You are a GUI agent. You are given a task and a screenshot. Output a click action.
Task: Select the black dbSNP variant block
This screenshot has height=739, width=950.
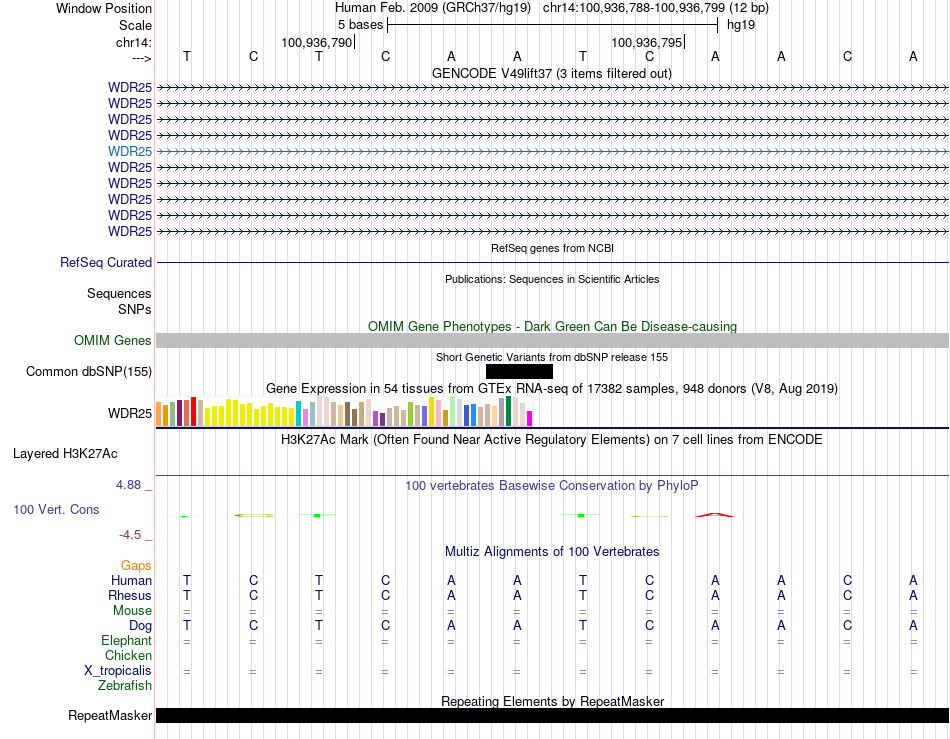tap(519, 371)
